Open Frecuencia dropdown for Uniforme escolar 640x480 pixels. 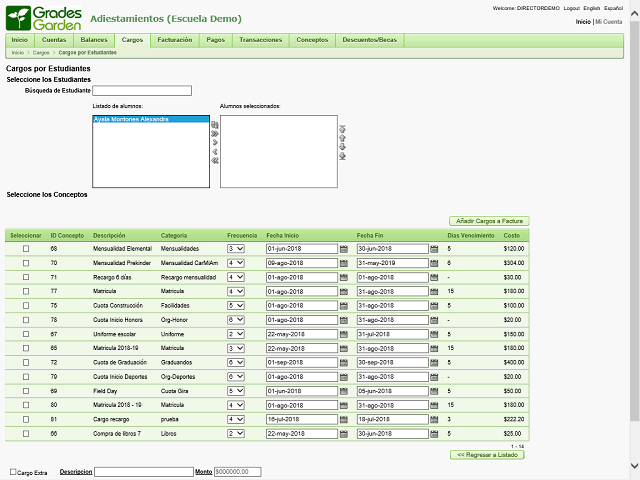(x=236, y=334)
